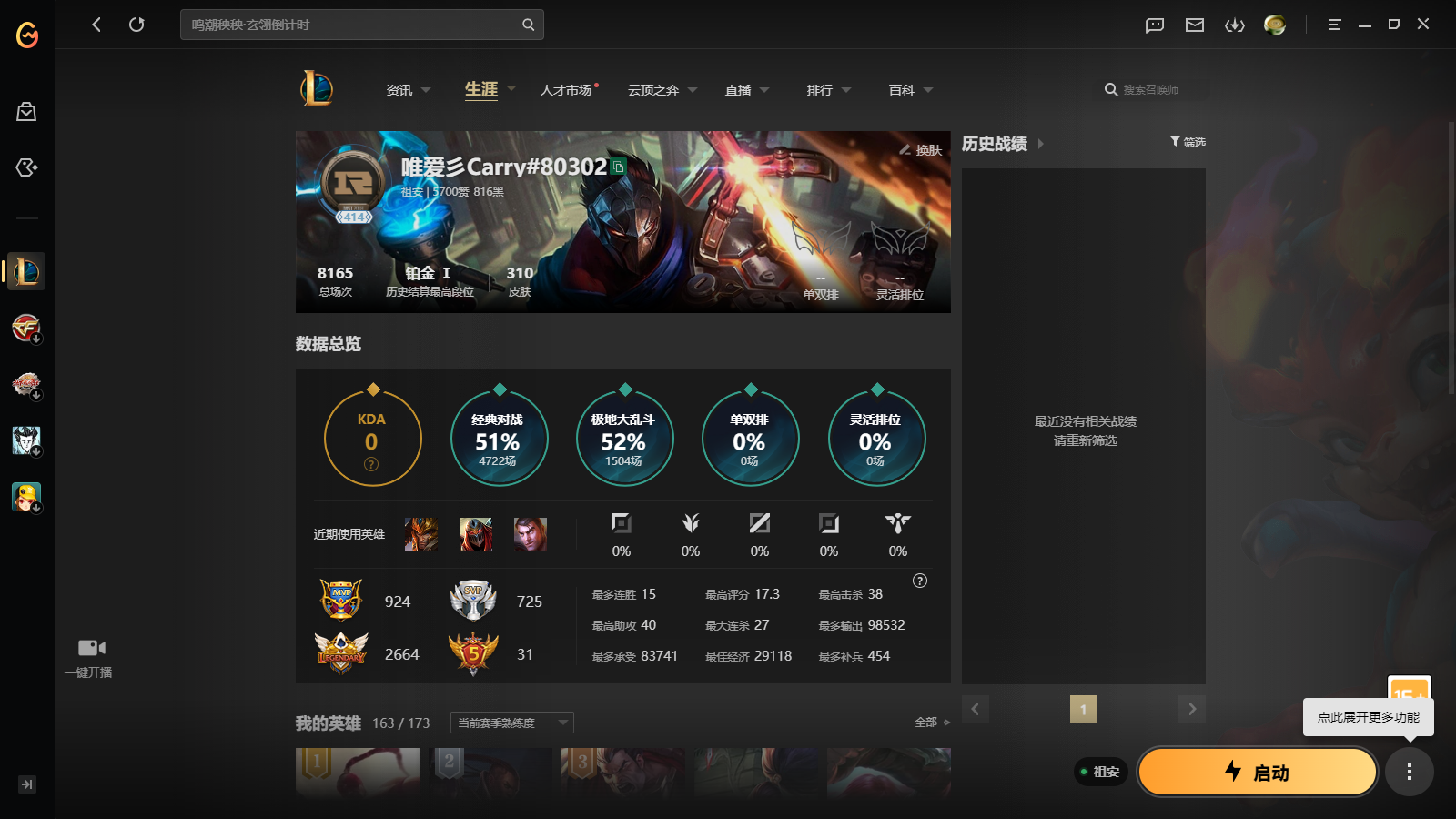The width and height of the screenshot is (1456, 819).
Task: Click the user avatar in title bar
Action: pyautogui.click(x=1275, y=25)
